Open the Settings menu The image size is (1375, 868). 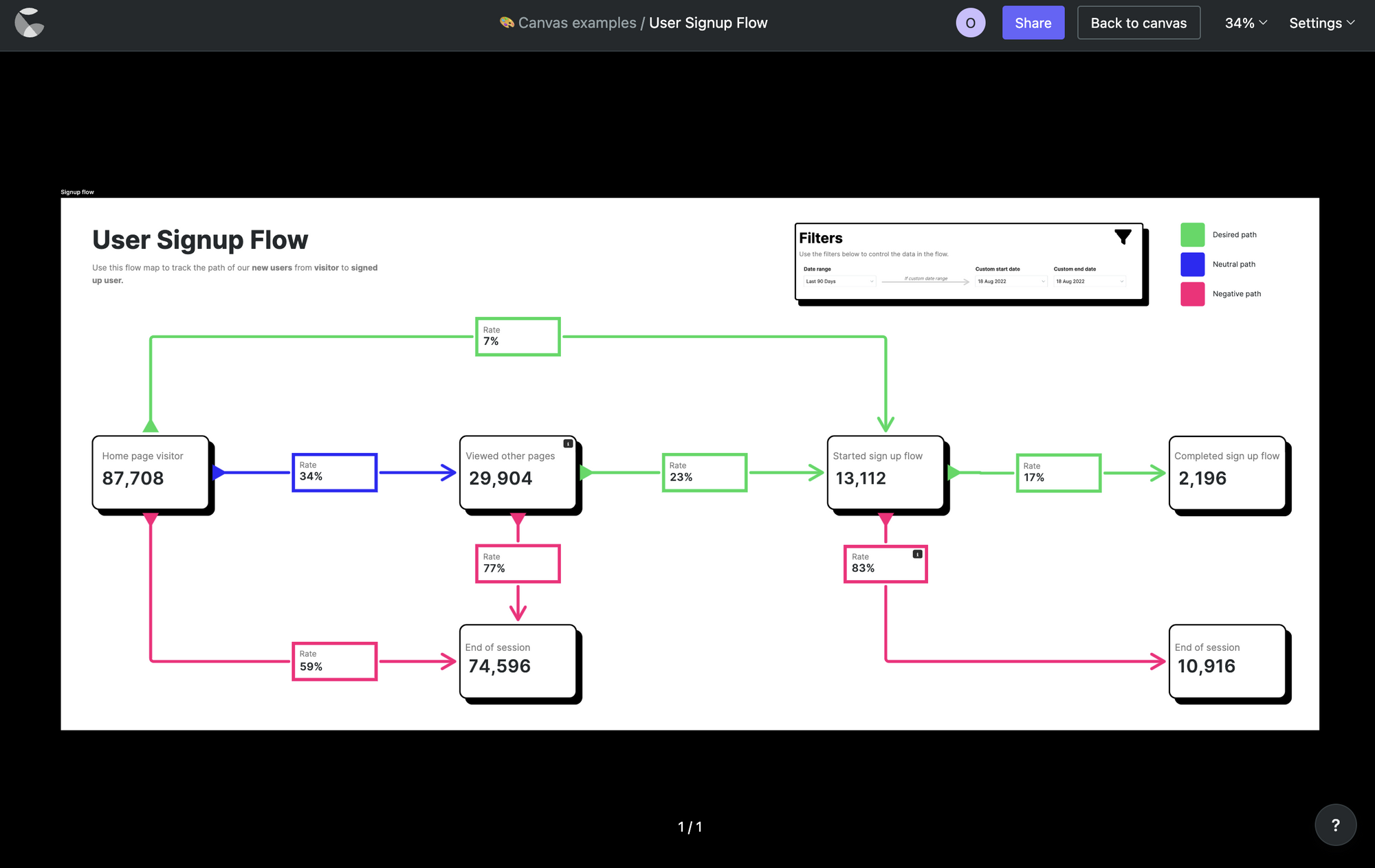pyautogui.click(x=1321, y=23)
